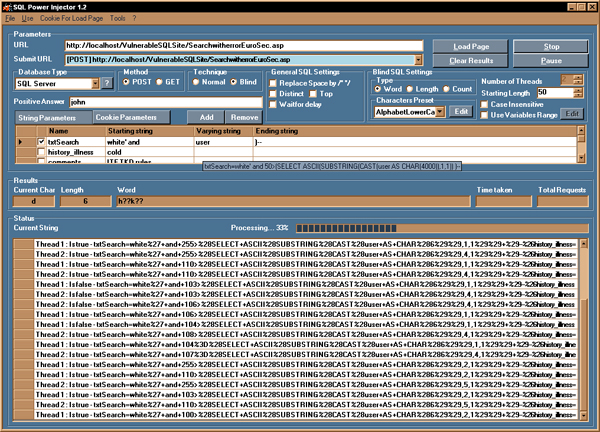Click the Processing progress bar
600x432 pixels.
tap(442, 228)
